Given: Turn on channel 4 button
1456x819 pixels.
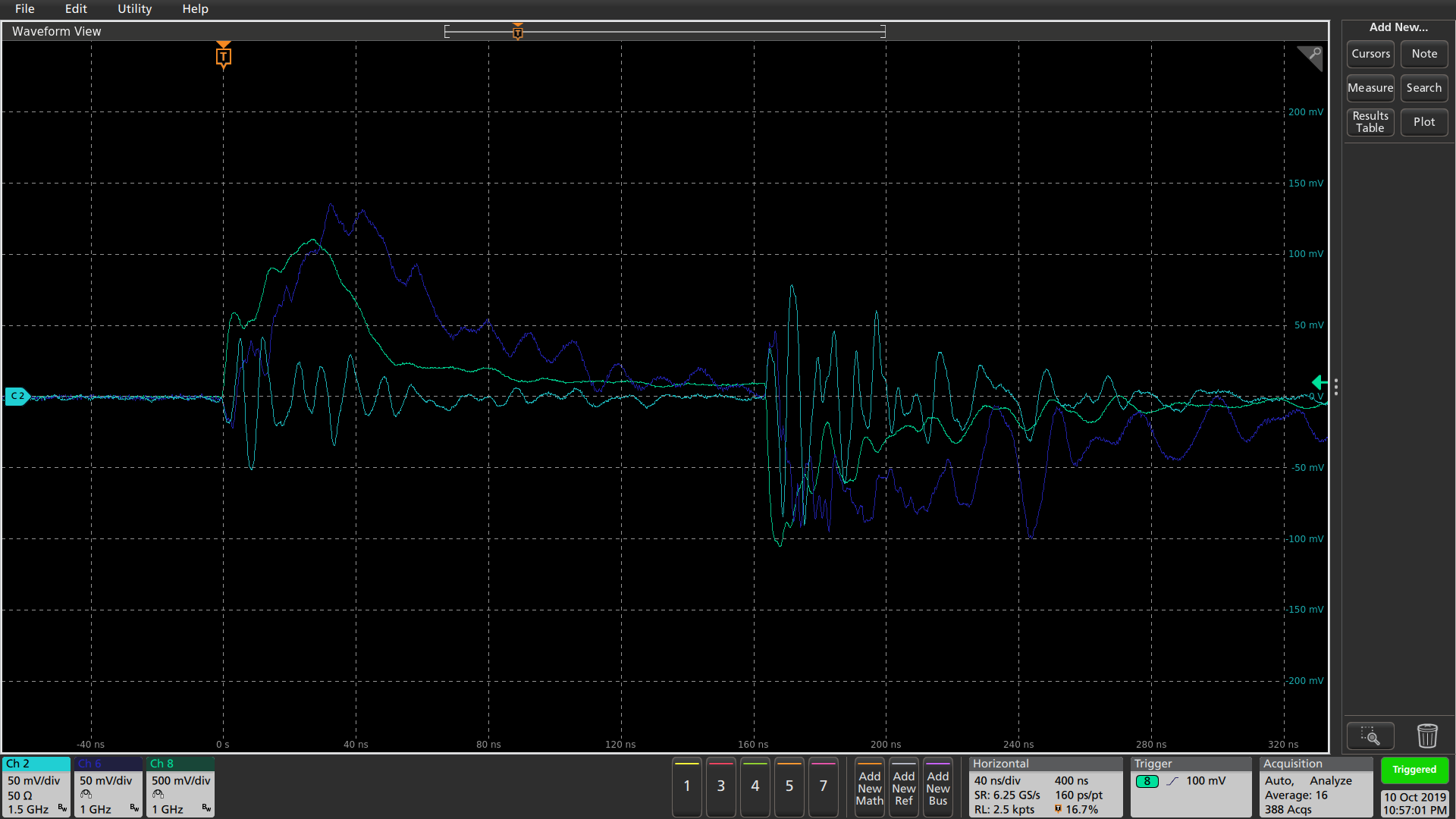Looking at the screenshot, I should tap(755, 786).
